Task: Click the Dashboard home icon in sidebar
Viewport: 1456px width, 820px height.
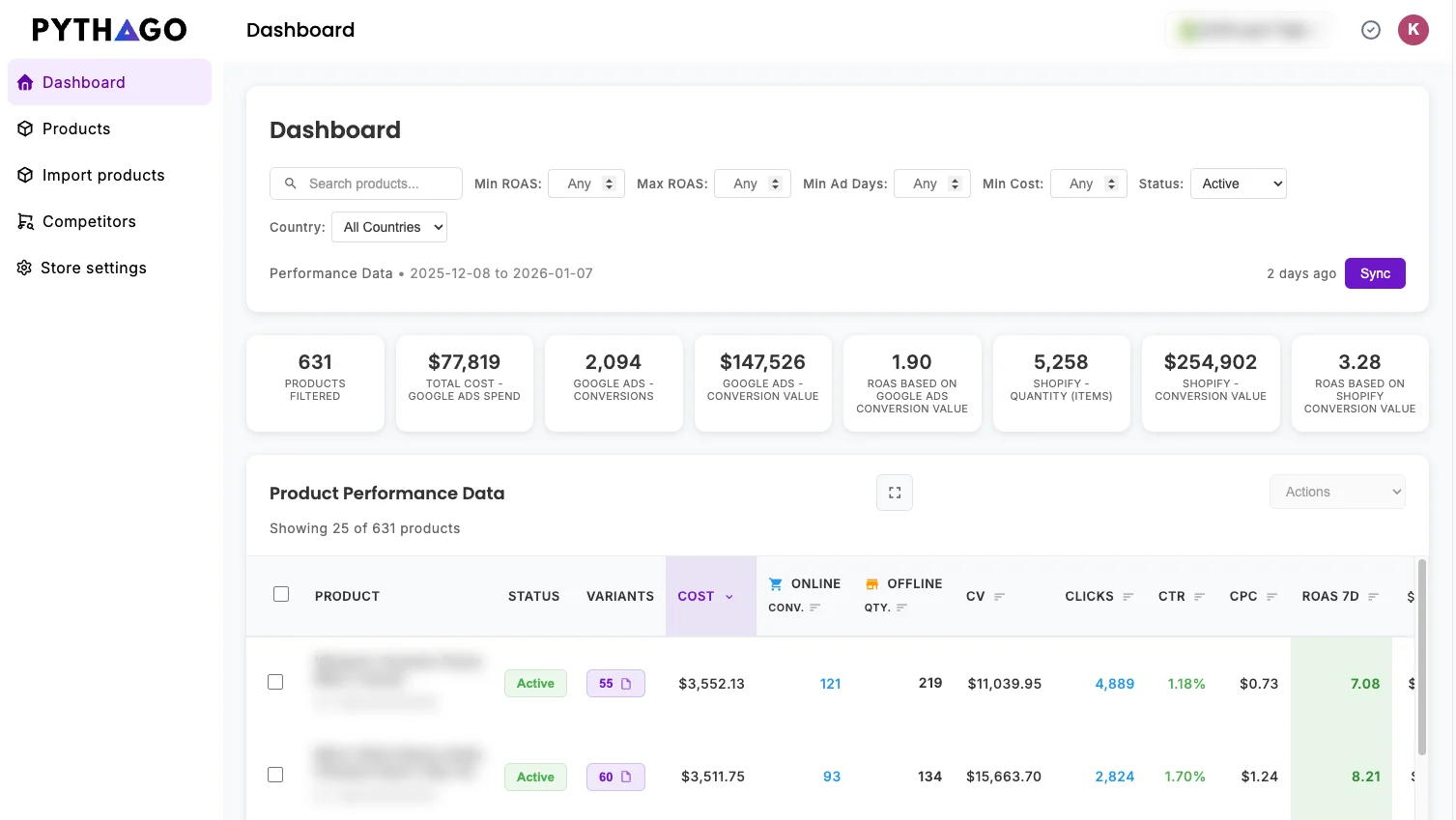Action: click(25, 82)
